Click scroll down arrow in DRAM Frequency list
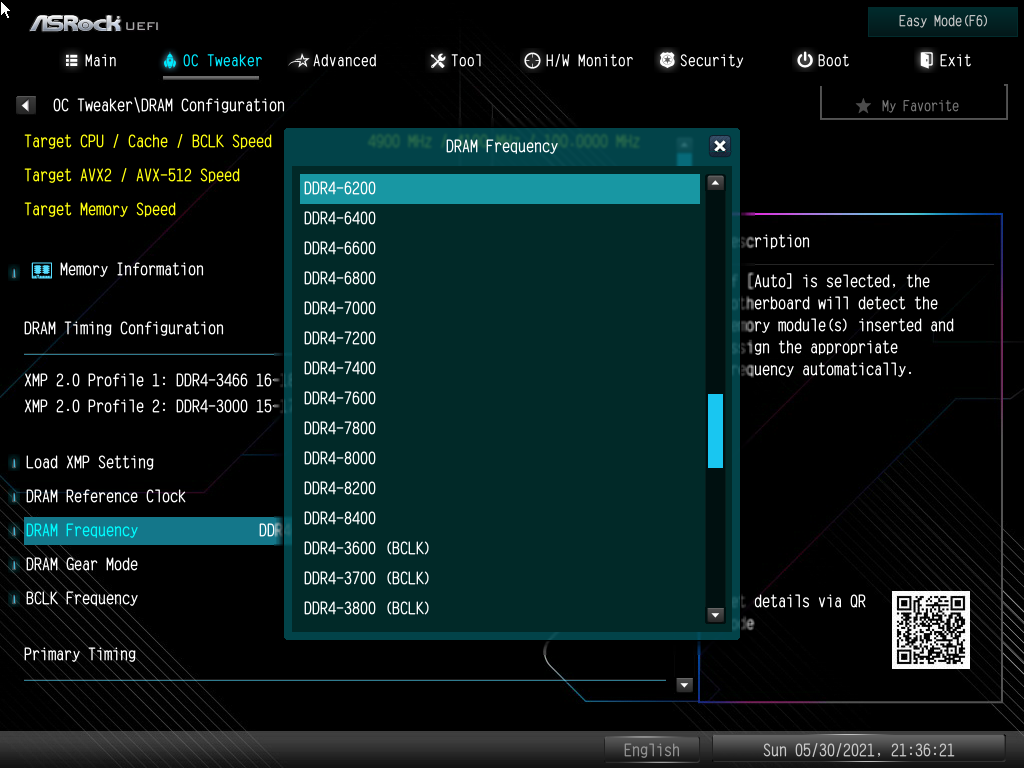Viewport: 1024px width, 768px height. pyautogui.click(x=715, y=615)
